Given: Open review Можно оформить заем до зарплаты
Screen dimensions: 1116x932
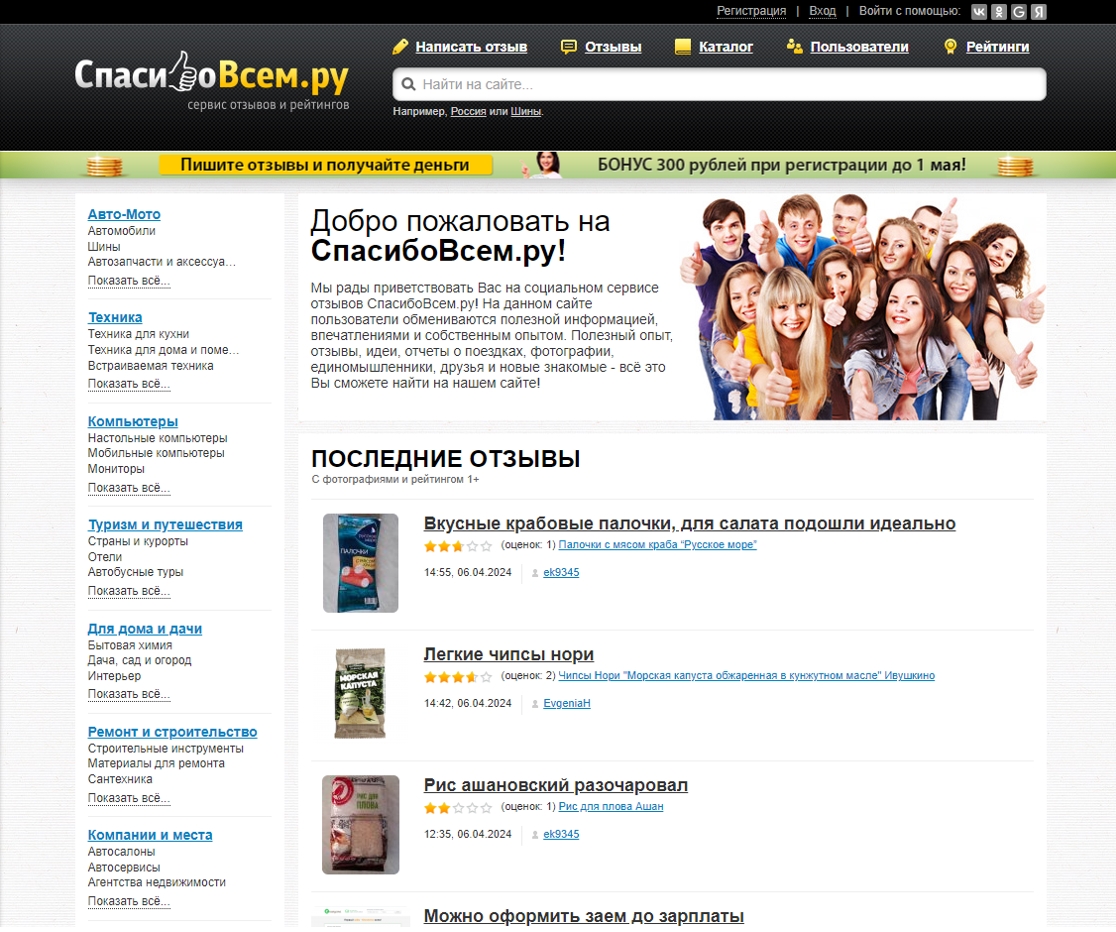Looking at the screenshot, I should click(584, 917).
